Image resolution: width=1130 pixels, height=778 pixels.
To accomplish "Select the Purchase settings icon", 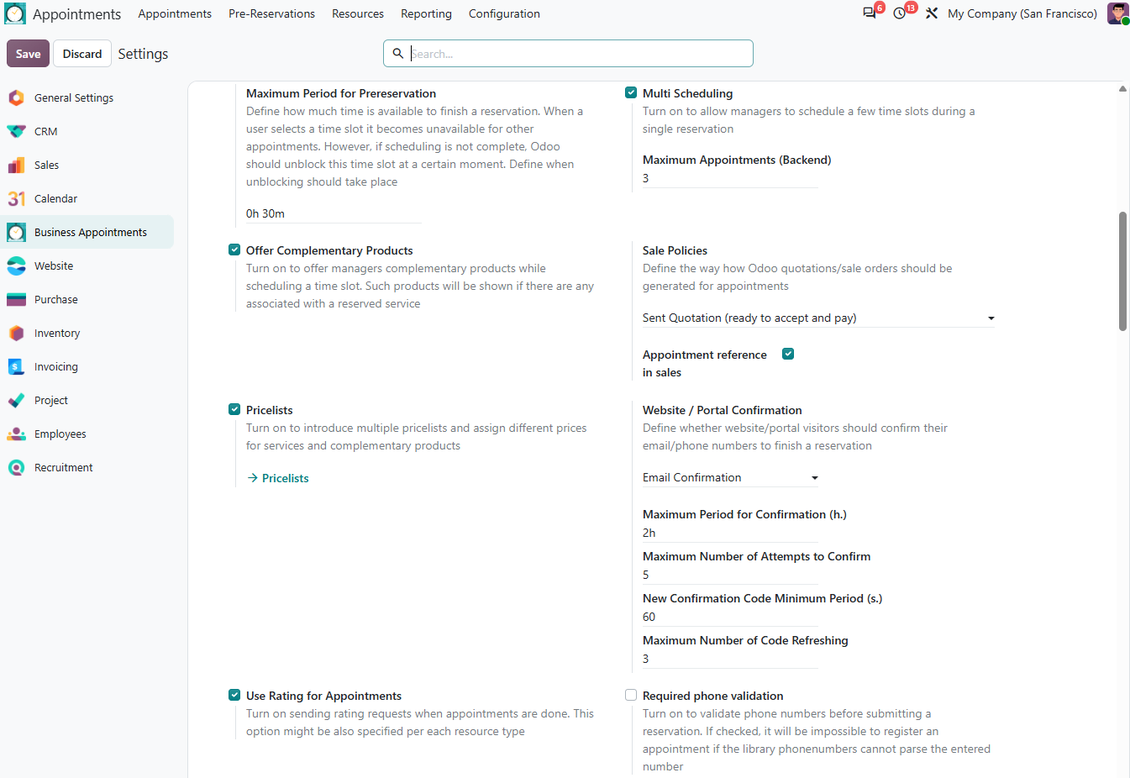I will click(17, 300).
